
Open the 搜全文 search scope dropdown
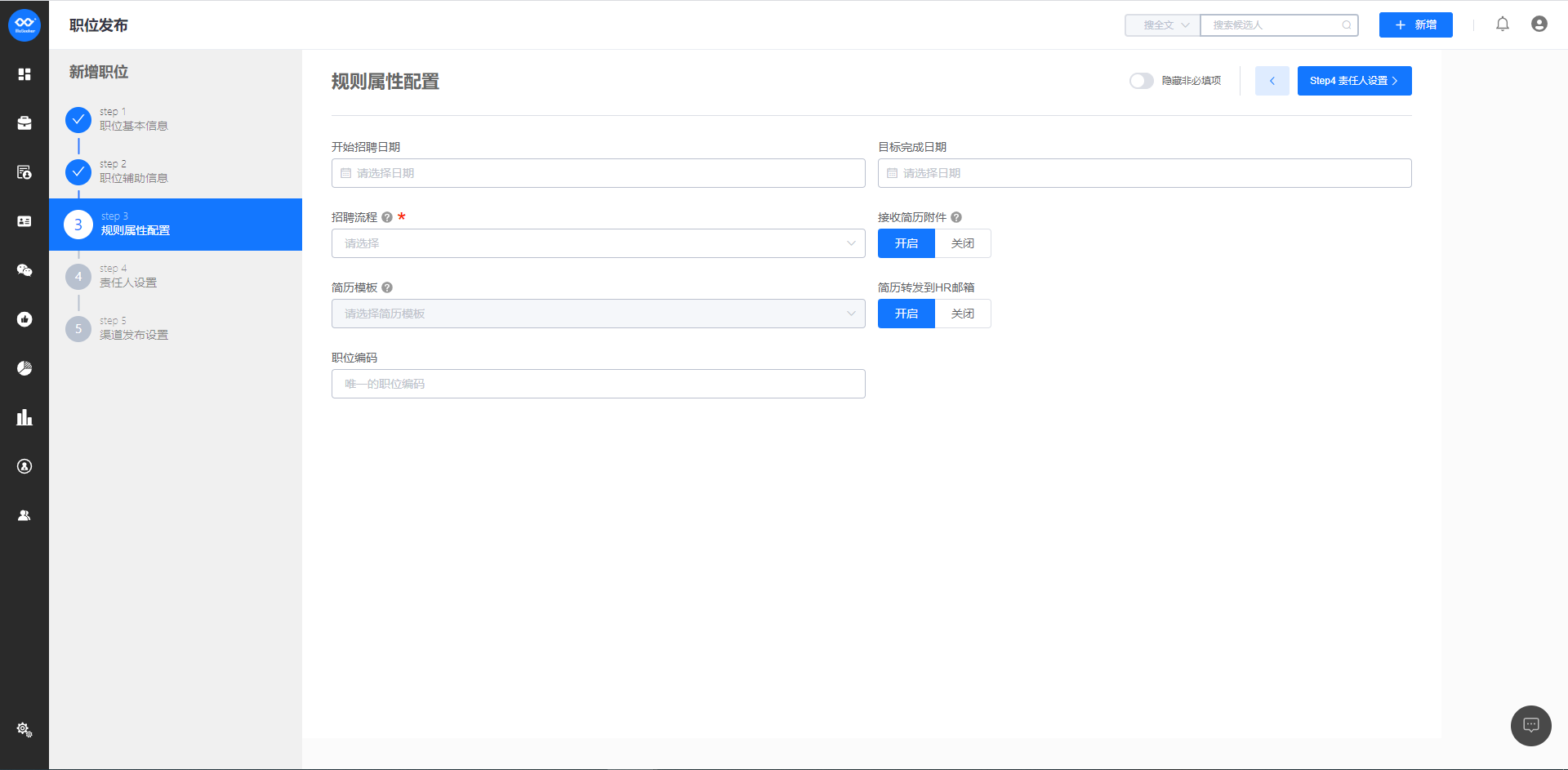click(1163, 25)
